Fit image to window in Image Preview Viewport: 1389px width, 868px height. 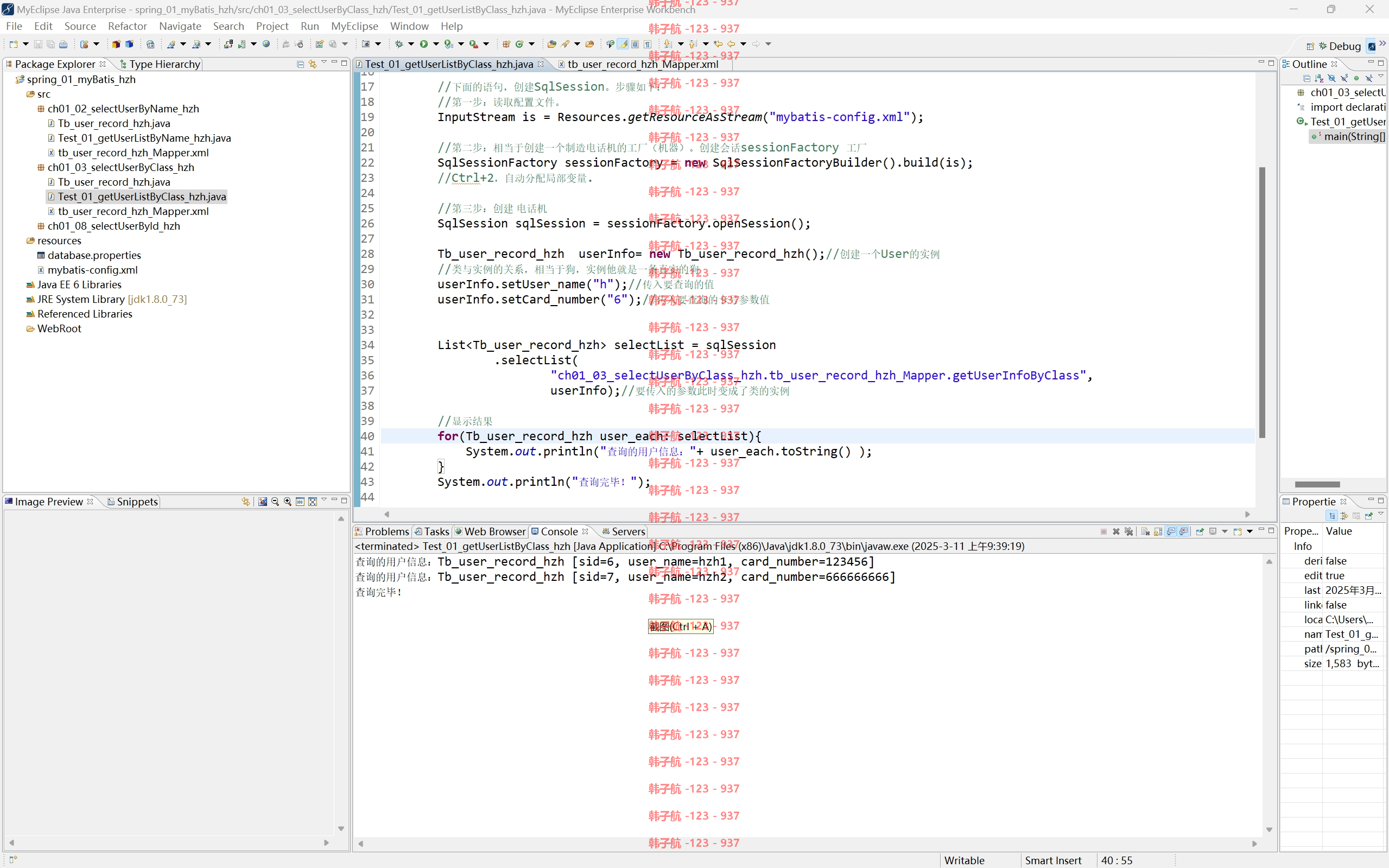click(313, 501)
